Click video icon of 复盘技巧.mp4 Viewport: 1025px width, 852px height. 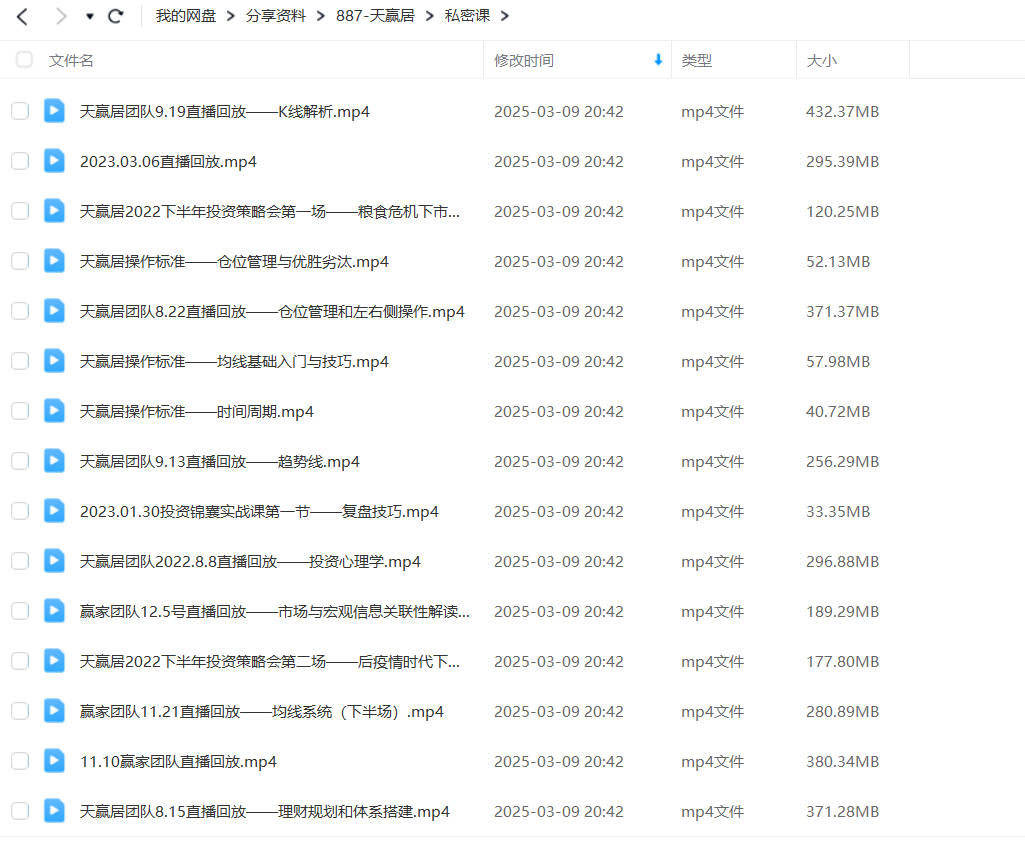tap(54, 511)
